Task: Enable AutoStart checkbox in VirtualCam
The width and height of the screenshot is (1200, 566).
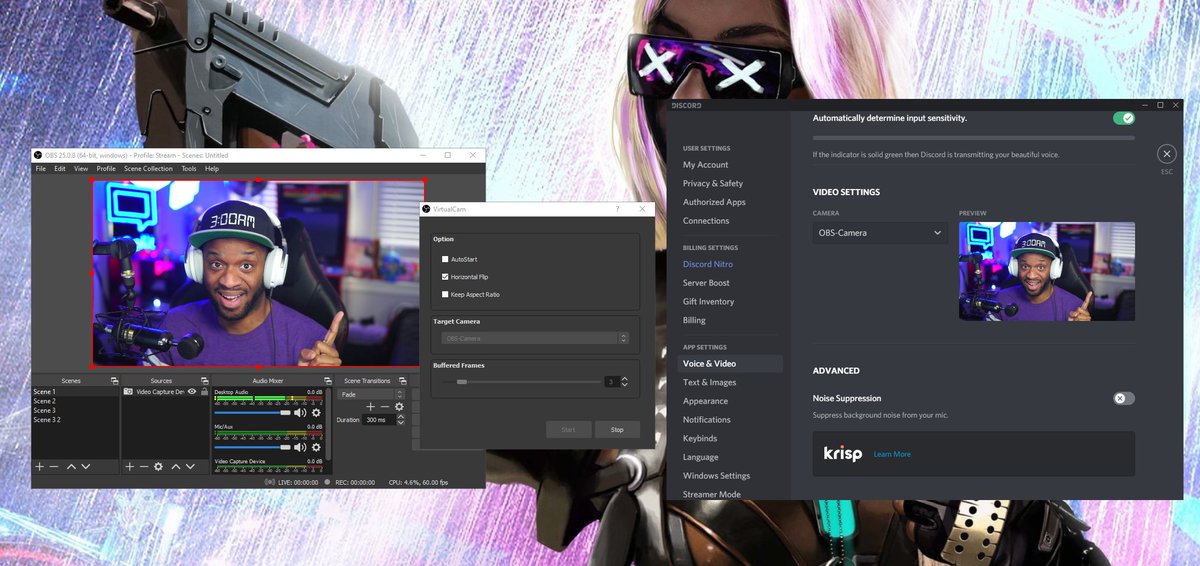Action: point(445,259)
